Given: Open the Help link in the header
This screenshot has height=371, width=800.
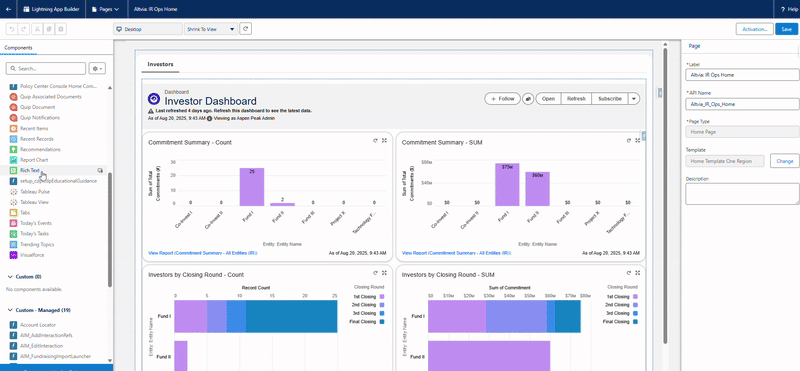Looking at the screenshot, I should 788,9.
